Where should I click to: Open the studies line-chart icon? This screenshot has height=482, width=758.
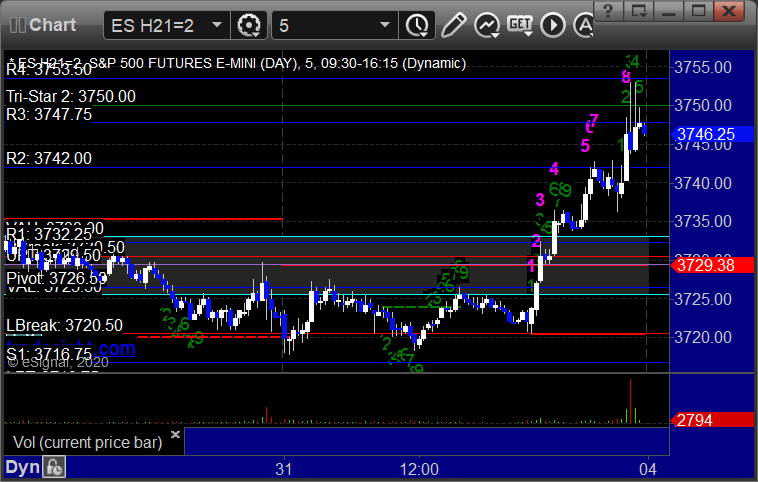coord(487,25)
